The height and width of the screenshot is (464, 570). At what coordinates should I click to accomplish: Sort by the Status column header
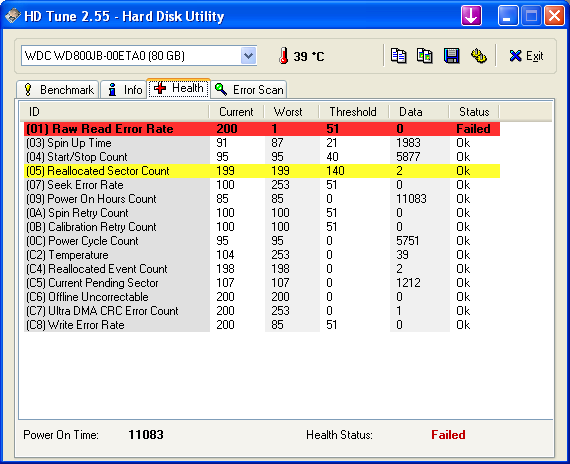[474, 112]
